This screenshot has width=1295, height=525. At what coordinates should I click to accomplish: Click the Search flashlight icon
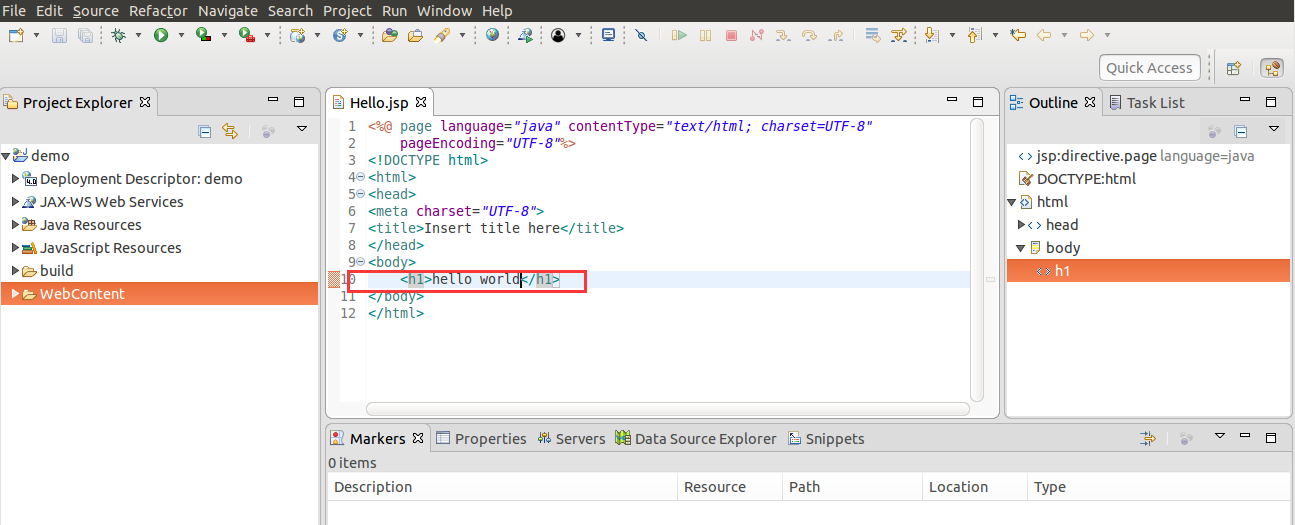tap(441, 35)
